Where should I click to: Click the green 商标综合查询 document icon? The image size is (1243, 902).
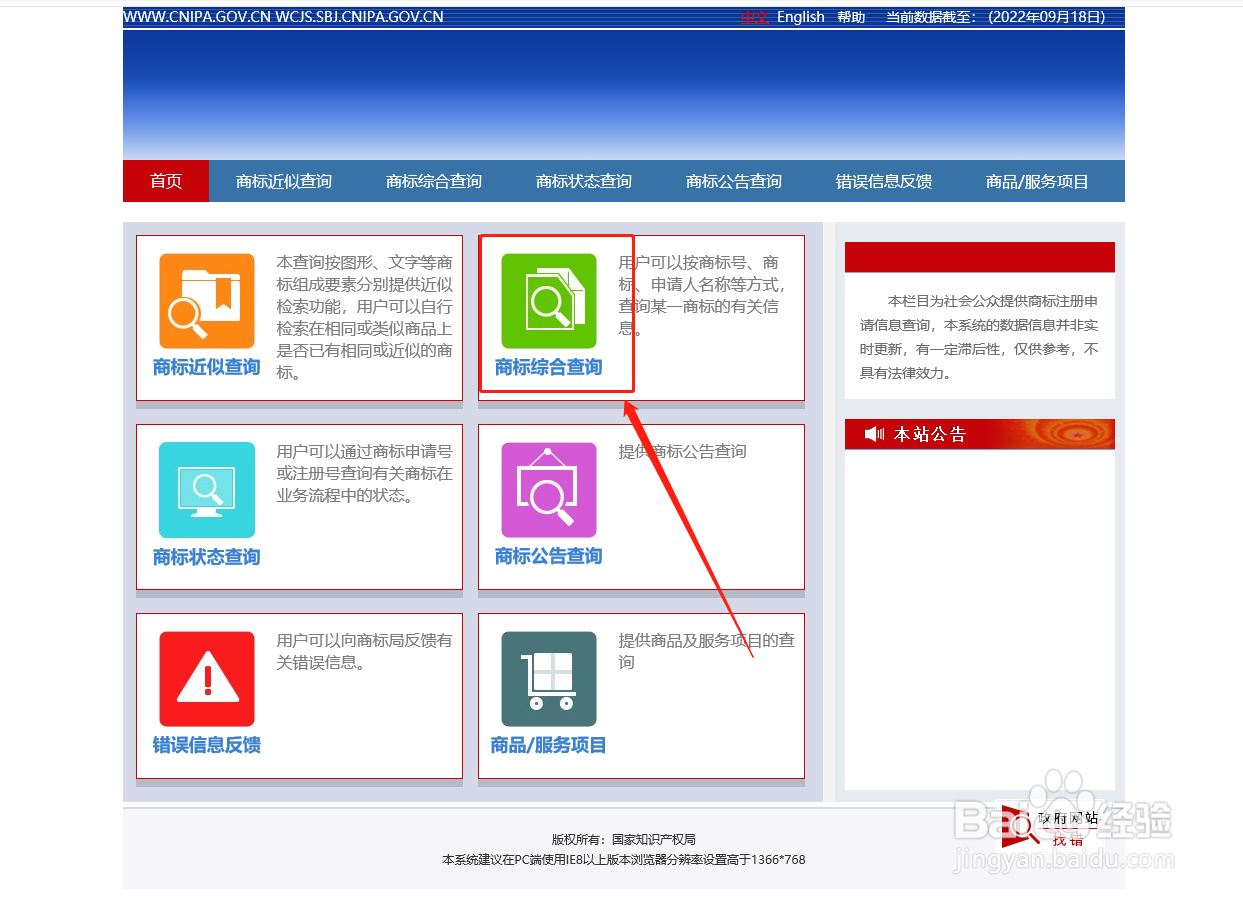(x=549, y=301)
